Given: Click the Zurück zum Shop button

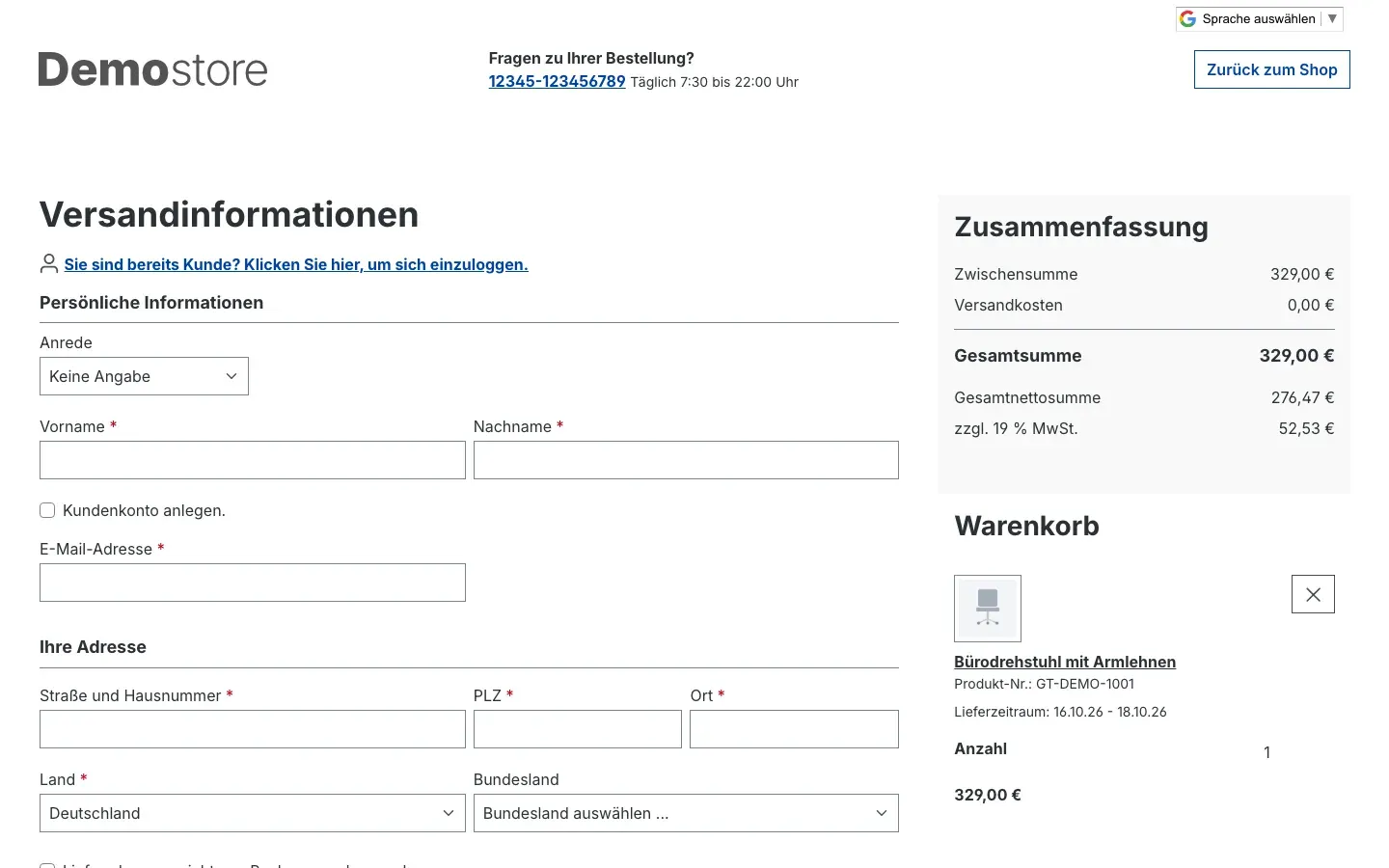Looking at the screenshot, I should (1271, 69).
